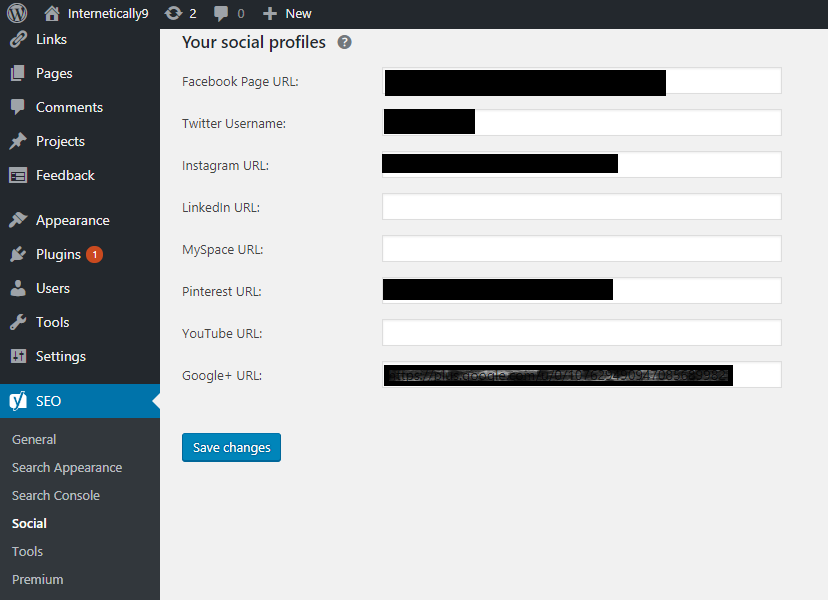Click the 'Facebook Page URL:' label
The height and width of the screenshot is (600, 828).
tap(240, 82)
